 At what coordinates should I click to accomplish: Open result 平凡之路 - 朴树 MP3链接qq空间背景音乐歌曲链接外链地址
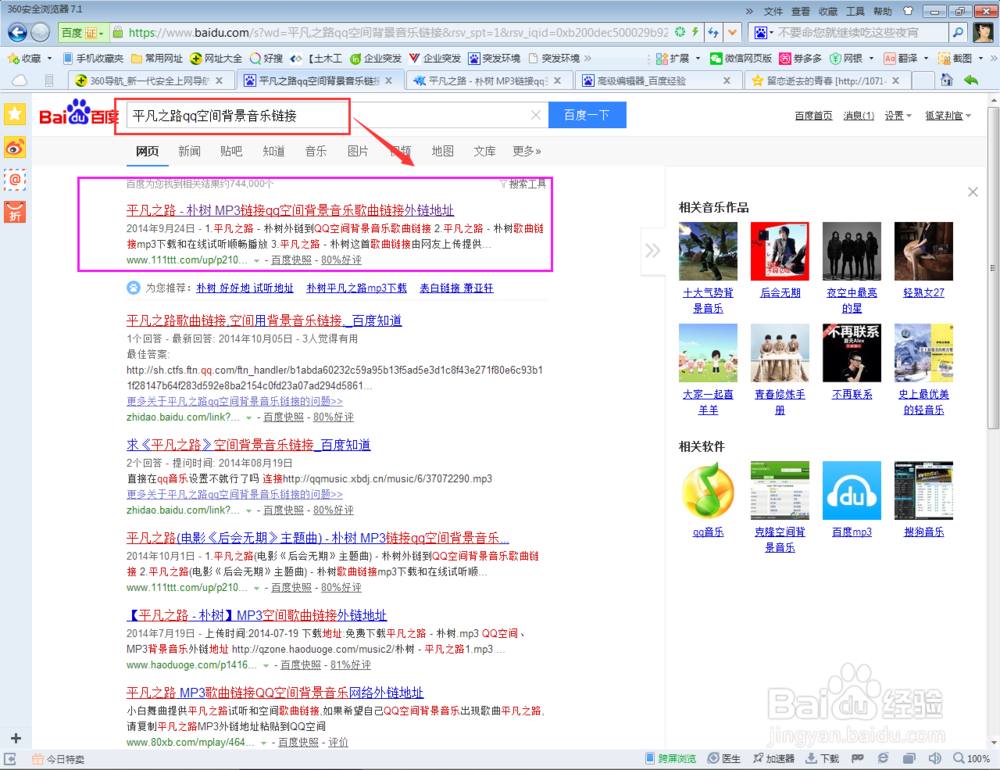(290, 210)
